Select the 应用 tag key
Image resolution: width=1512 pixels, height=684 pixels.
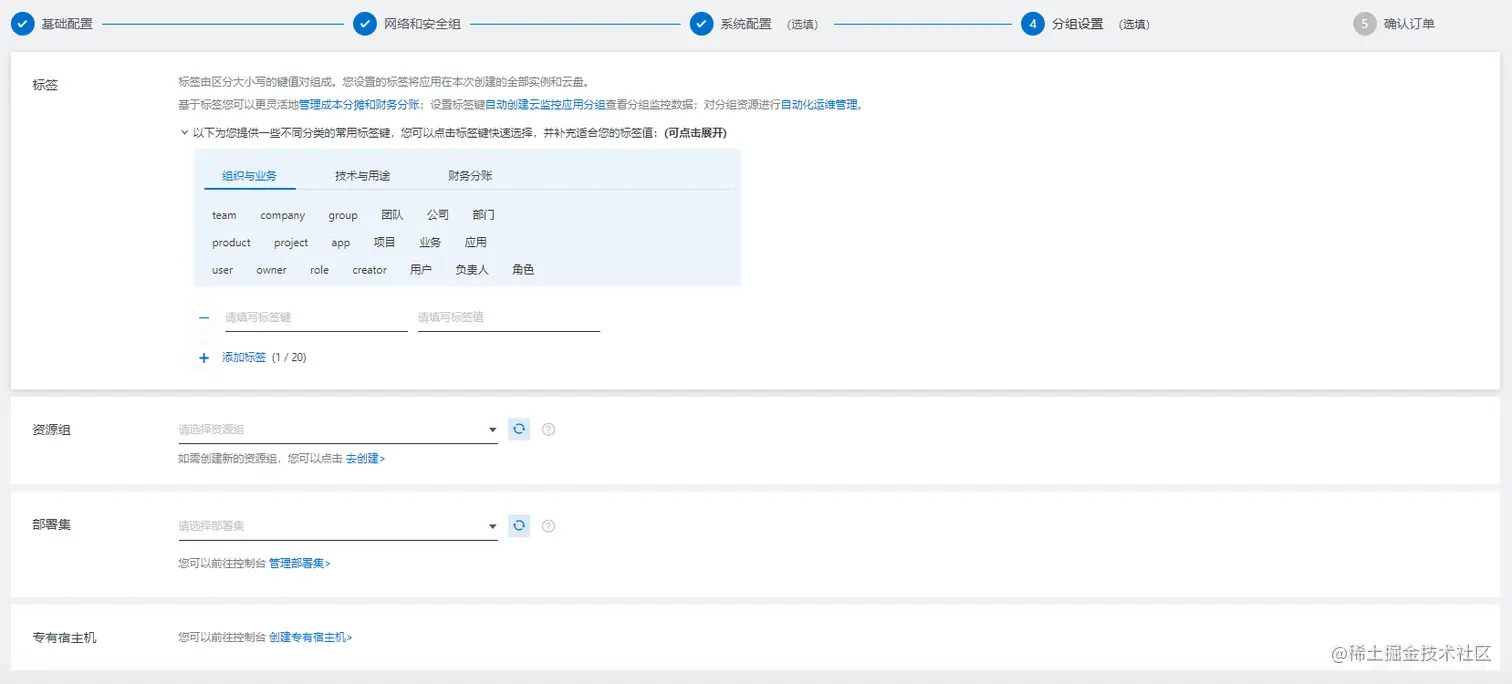coord(476,242)
